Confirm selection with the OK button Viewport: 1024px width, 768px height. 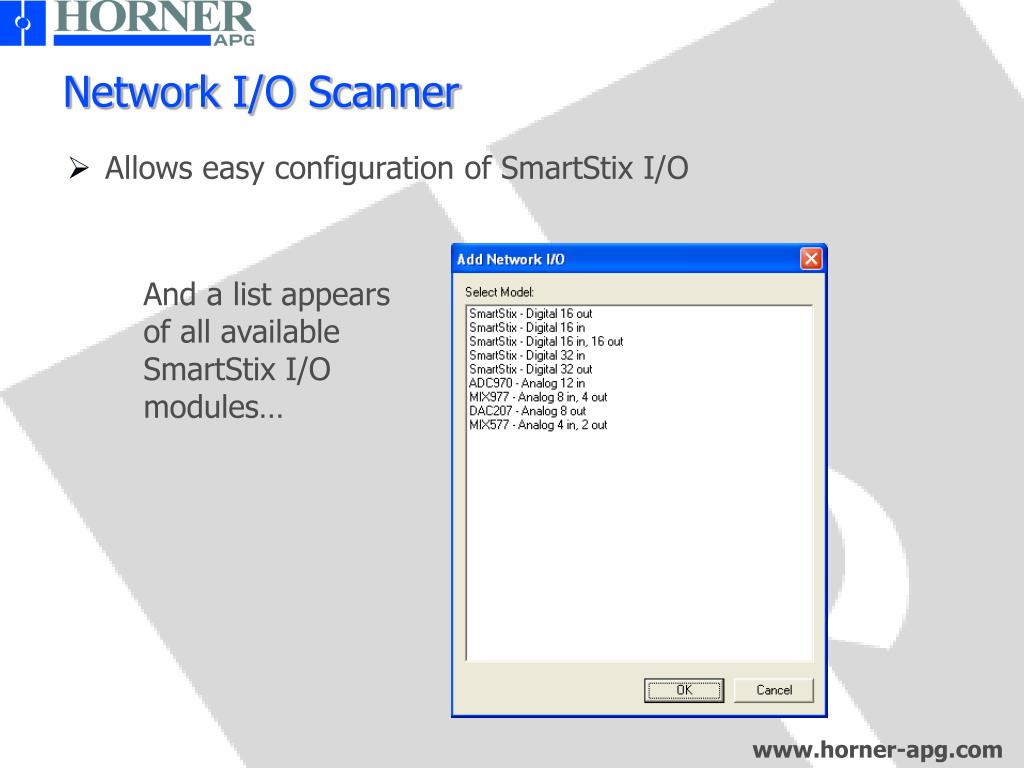click(684, 690)
